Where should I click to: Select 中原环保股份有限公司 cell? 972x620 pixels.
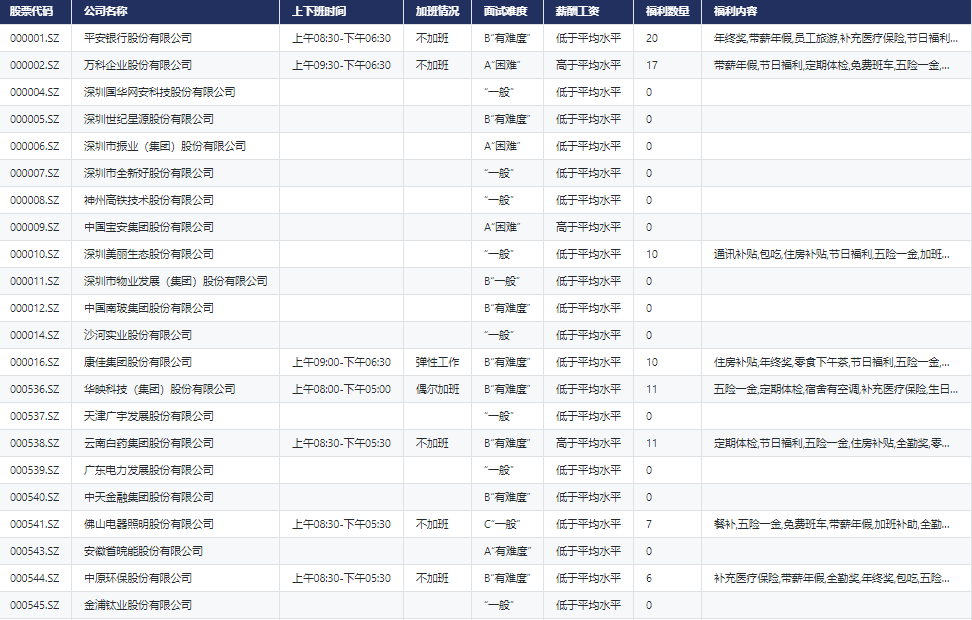pyautogui.click(x=138, y=578)
